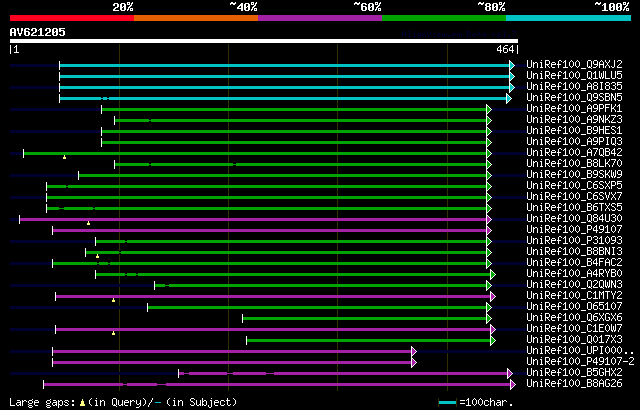Screen dimensions: 640x410
Task: Click UniRef100_Q6XGX6 hit name
Action: pos(574,318)
